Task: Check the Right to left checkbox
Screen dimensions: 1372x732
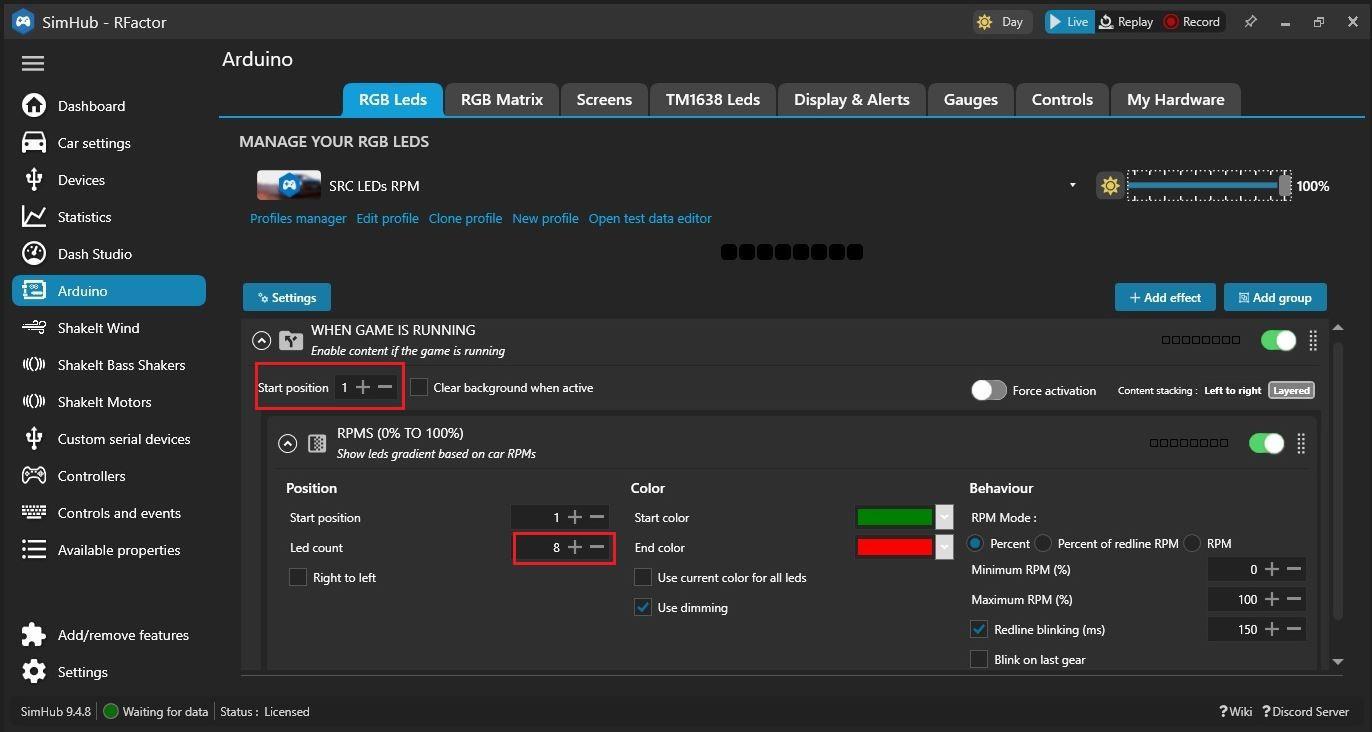Action: click(298, 578)
